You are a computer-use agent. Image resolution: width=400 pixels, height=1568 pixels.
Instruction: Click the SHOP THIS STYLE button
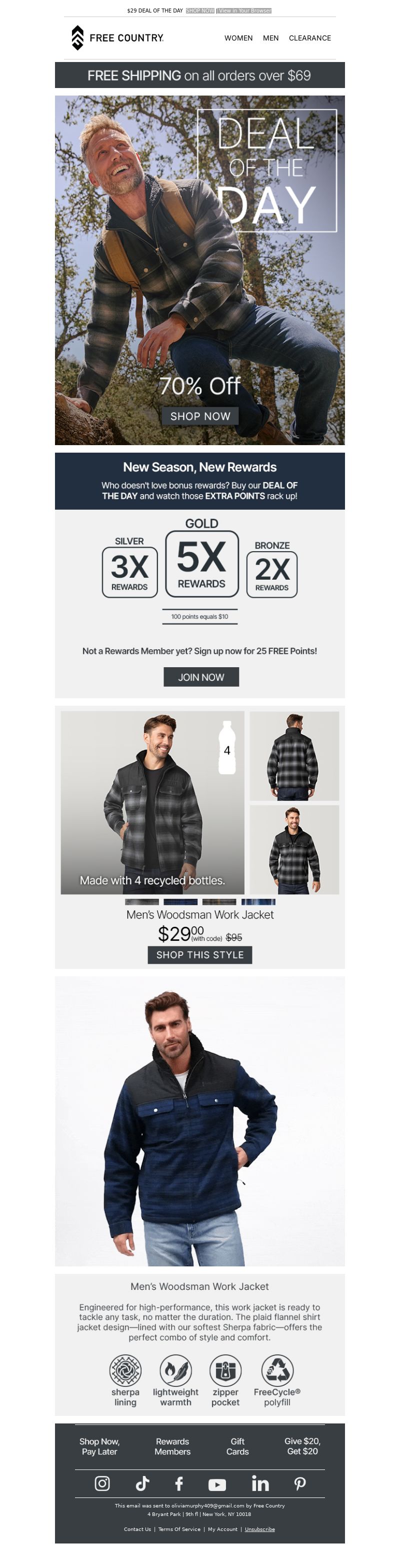point(199,954)
